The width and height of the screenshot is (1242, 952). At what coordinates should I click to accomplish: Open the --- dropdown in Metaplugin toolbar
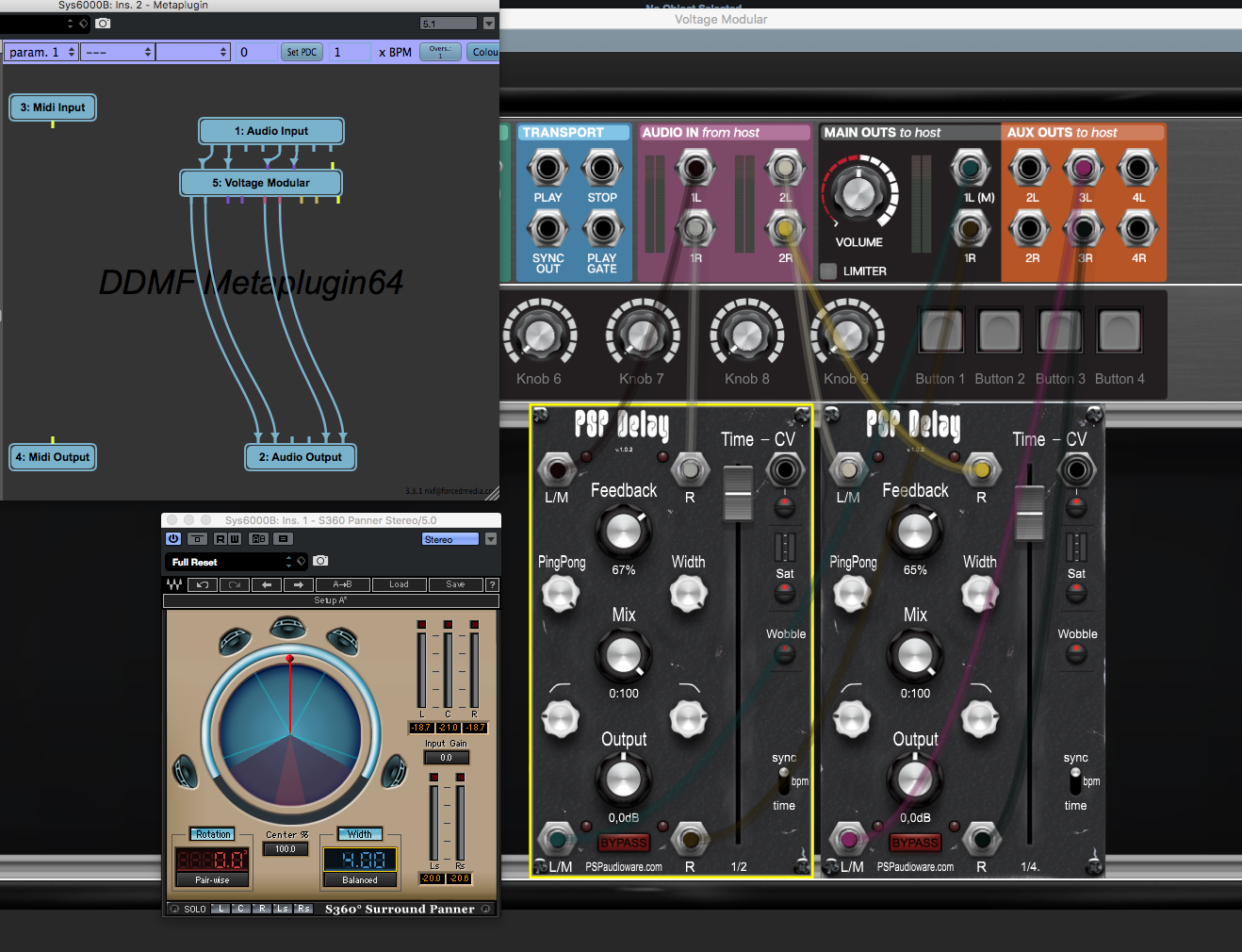pos(118,52)
